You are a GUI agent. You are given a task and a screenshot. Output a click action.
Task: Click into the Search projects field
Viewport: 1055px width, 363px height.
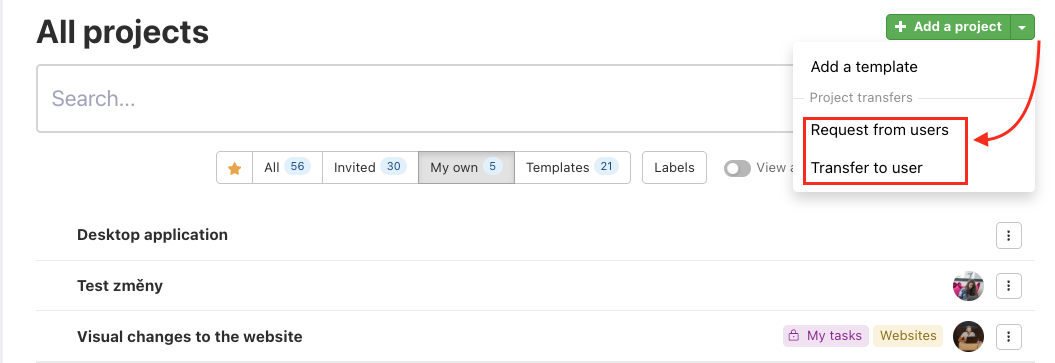point(415,99)
